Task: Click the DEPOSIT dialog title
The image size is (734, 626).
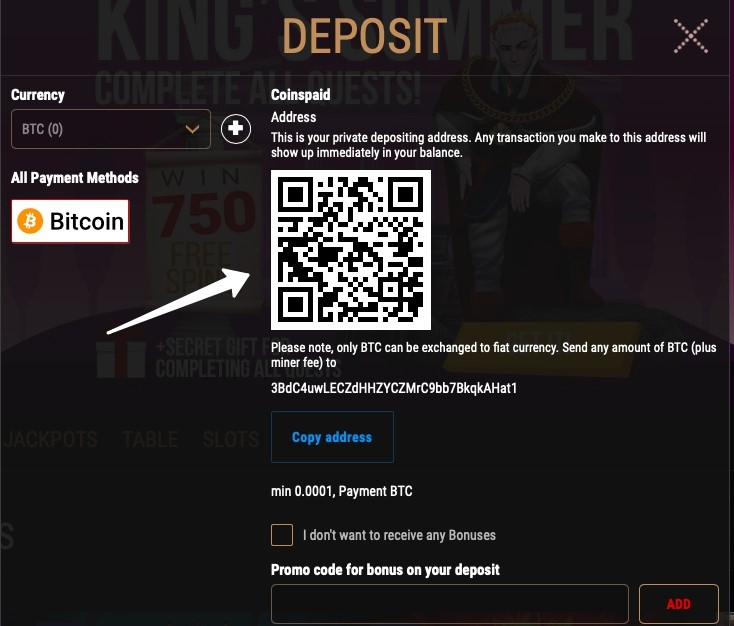Action: pos(365,36)
